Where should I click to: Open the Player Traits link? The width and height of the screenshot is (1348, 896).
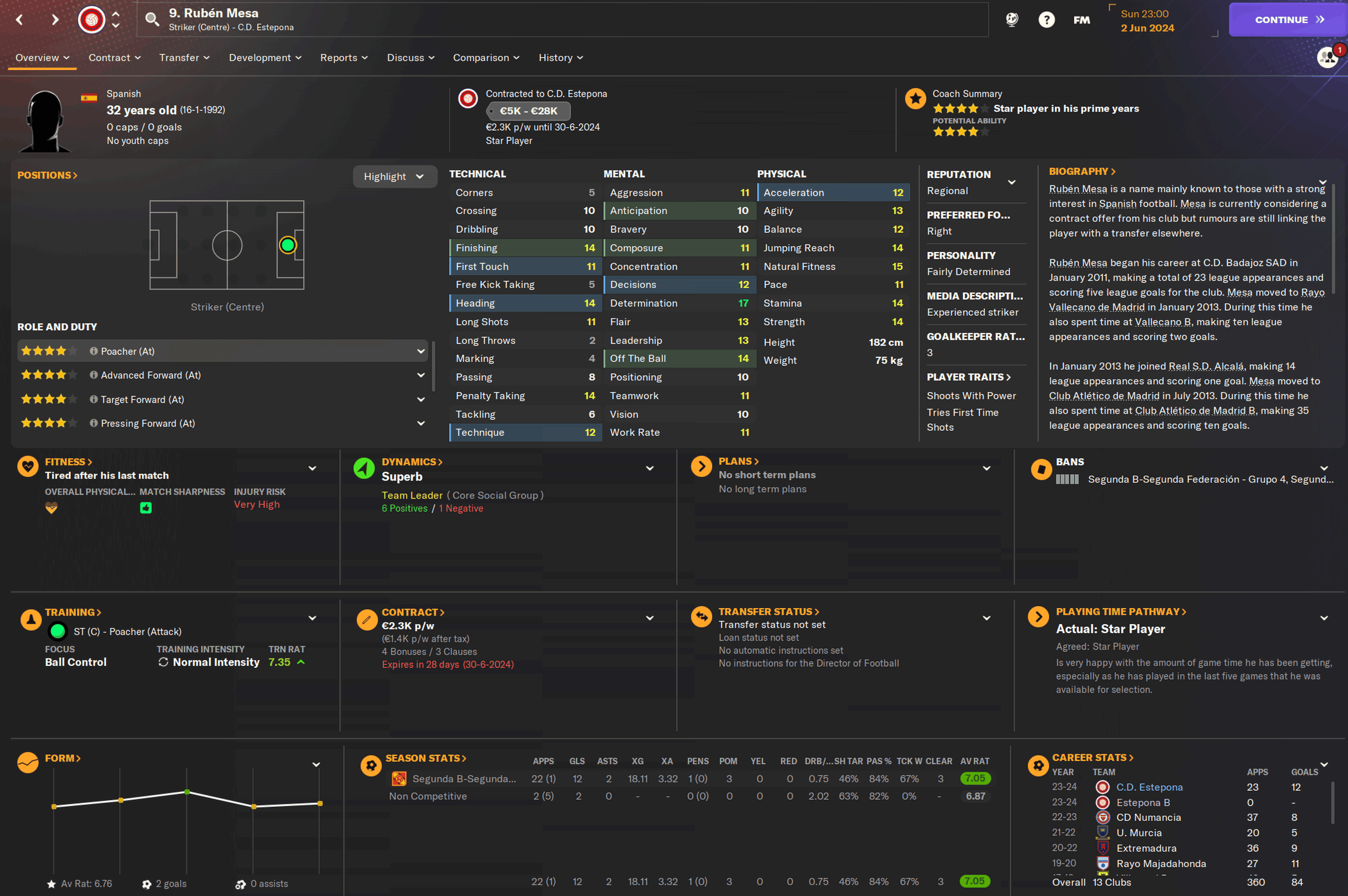click(969, 377)
